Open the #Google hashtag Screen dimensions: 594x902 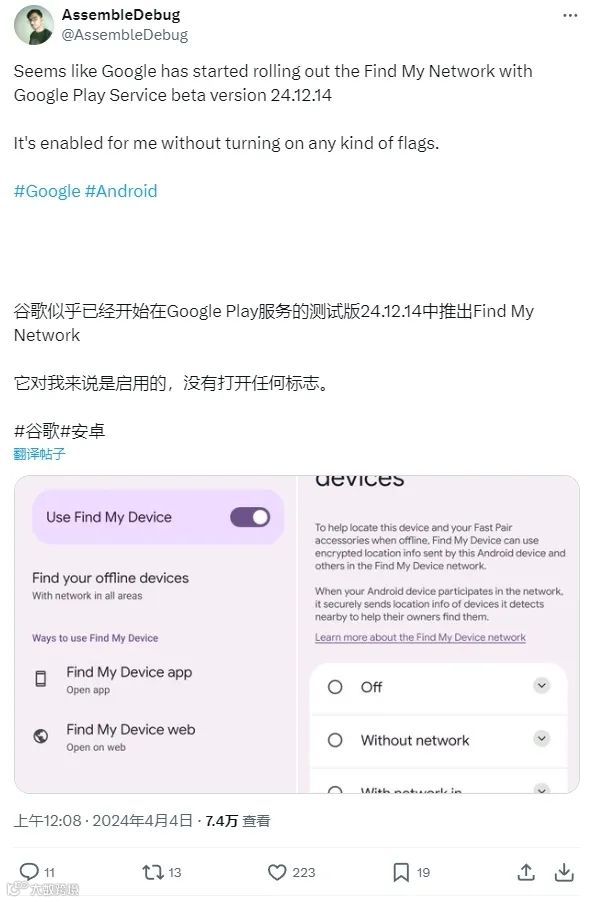tap(47, 191)
